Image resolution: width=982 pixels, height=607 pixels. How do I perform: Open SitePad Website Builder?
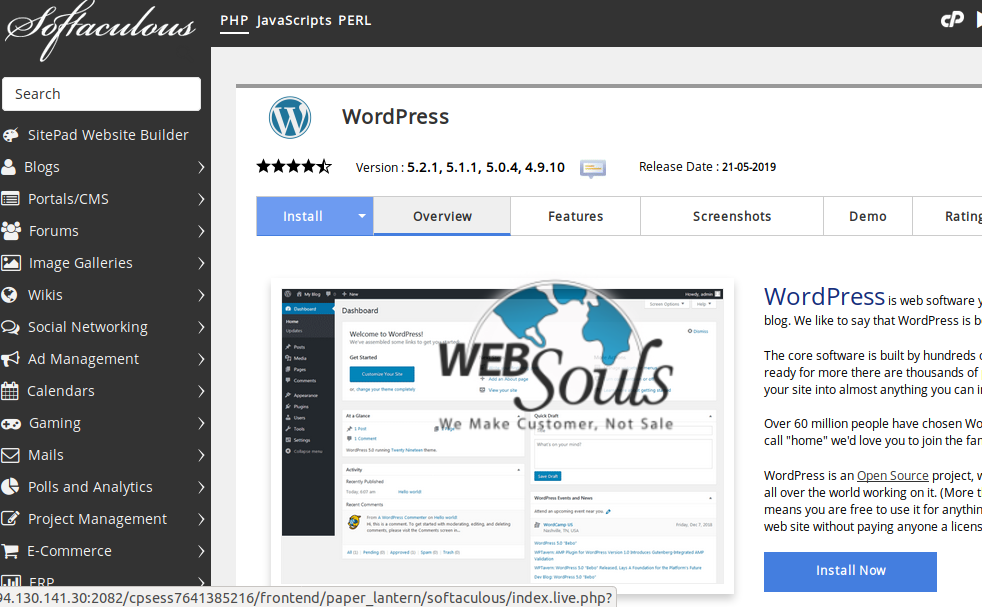(108, 135)
